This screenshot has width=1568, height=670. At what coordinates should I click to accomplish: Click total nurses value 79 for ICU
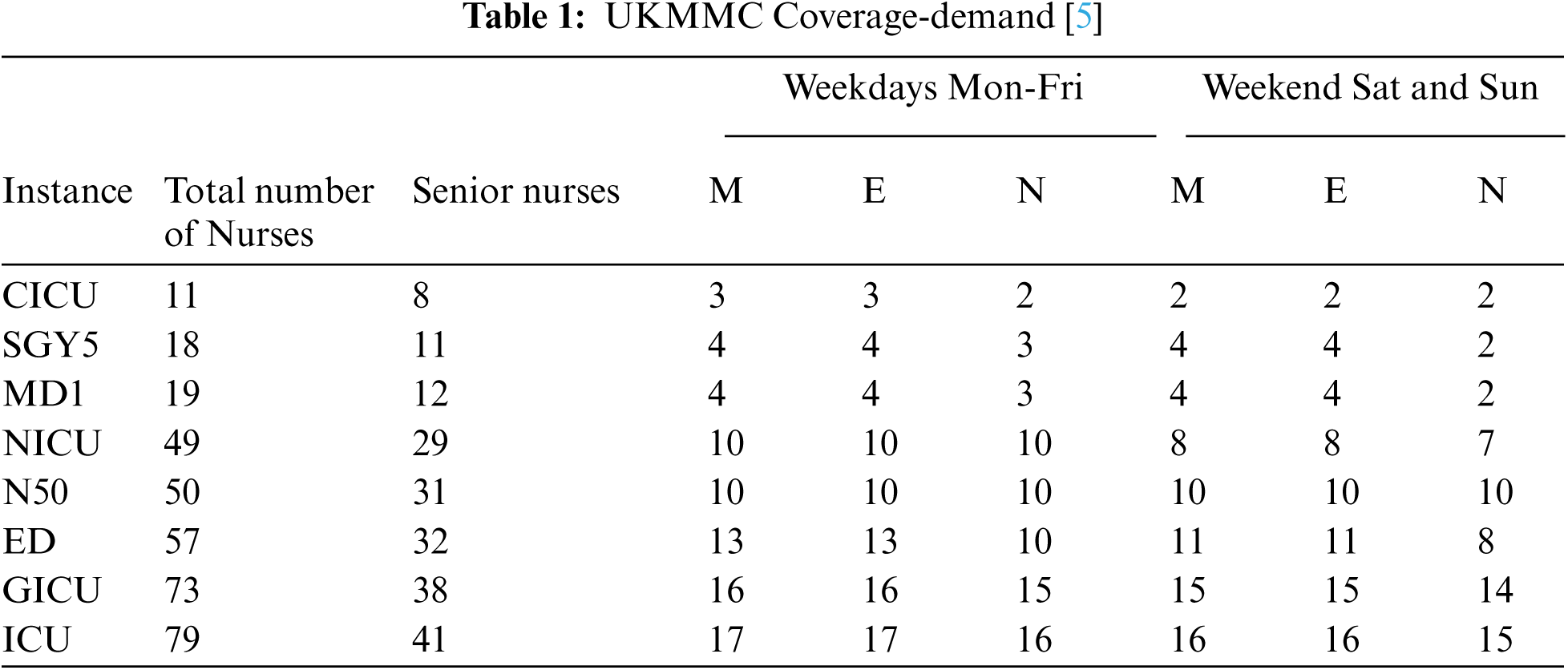[182, 640]
